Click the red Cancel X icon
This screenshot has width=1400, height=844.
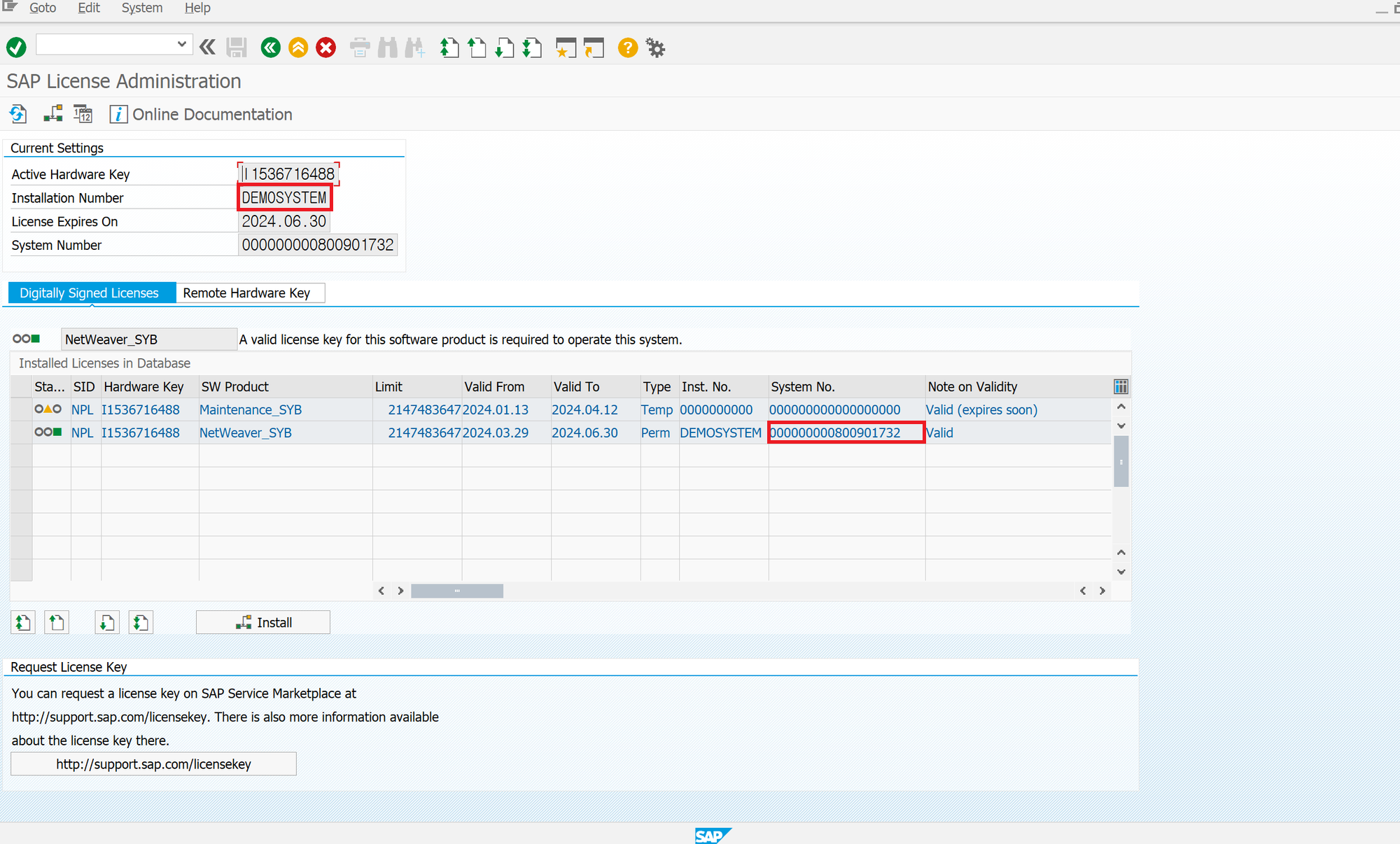pyautogui.click(x=325, y=48)
